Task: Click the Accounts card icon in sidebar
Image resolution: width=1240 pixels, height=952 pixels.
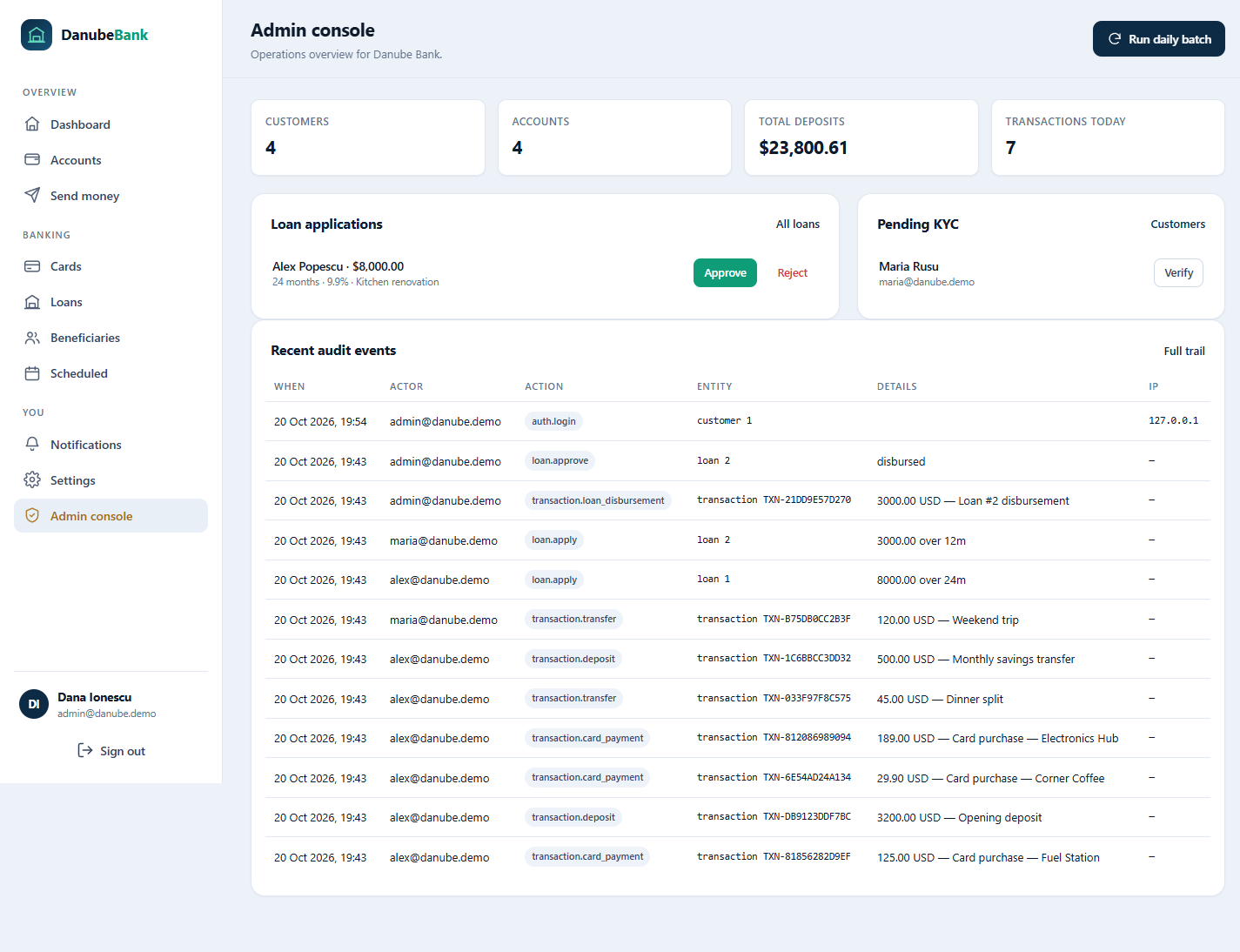Action: 32,159
